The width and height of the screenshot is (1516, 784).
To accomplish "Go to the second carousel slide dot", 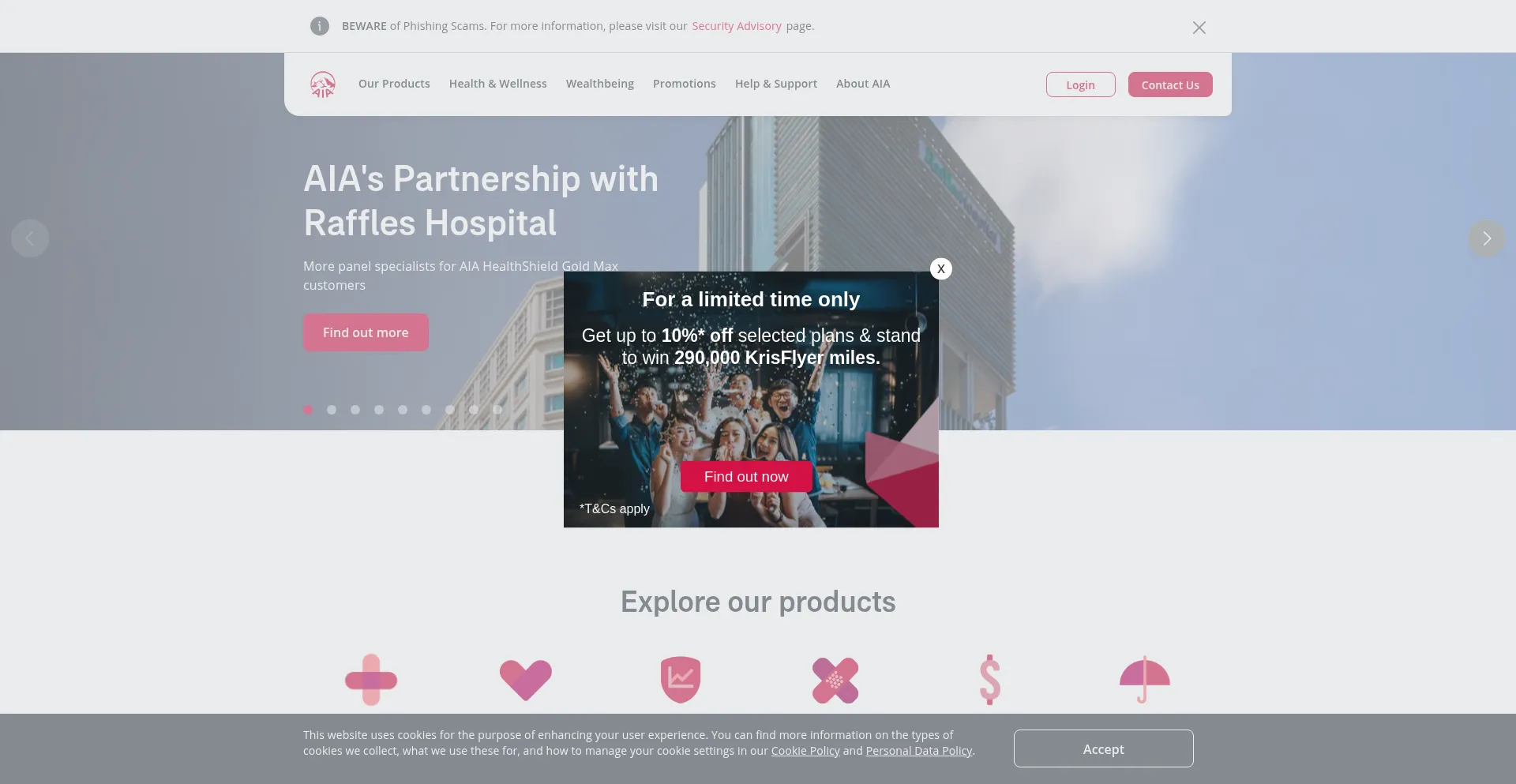I will coord(332,410).
